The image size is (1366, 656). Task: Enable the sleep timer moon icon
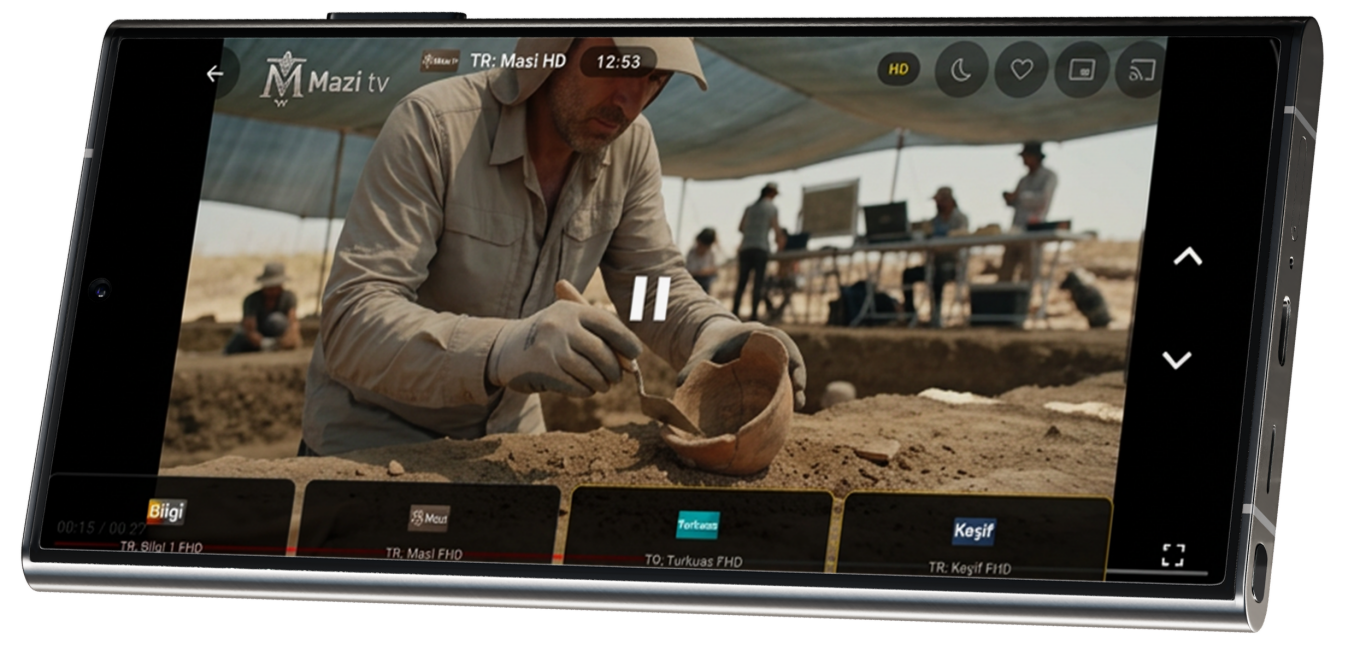[x=960, y=69]
